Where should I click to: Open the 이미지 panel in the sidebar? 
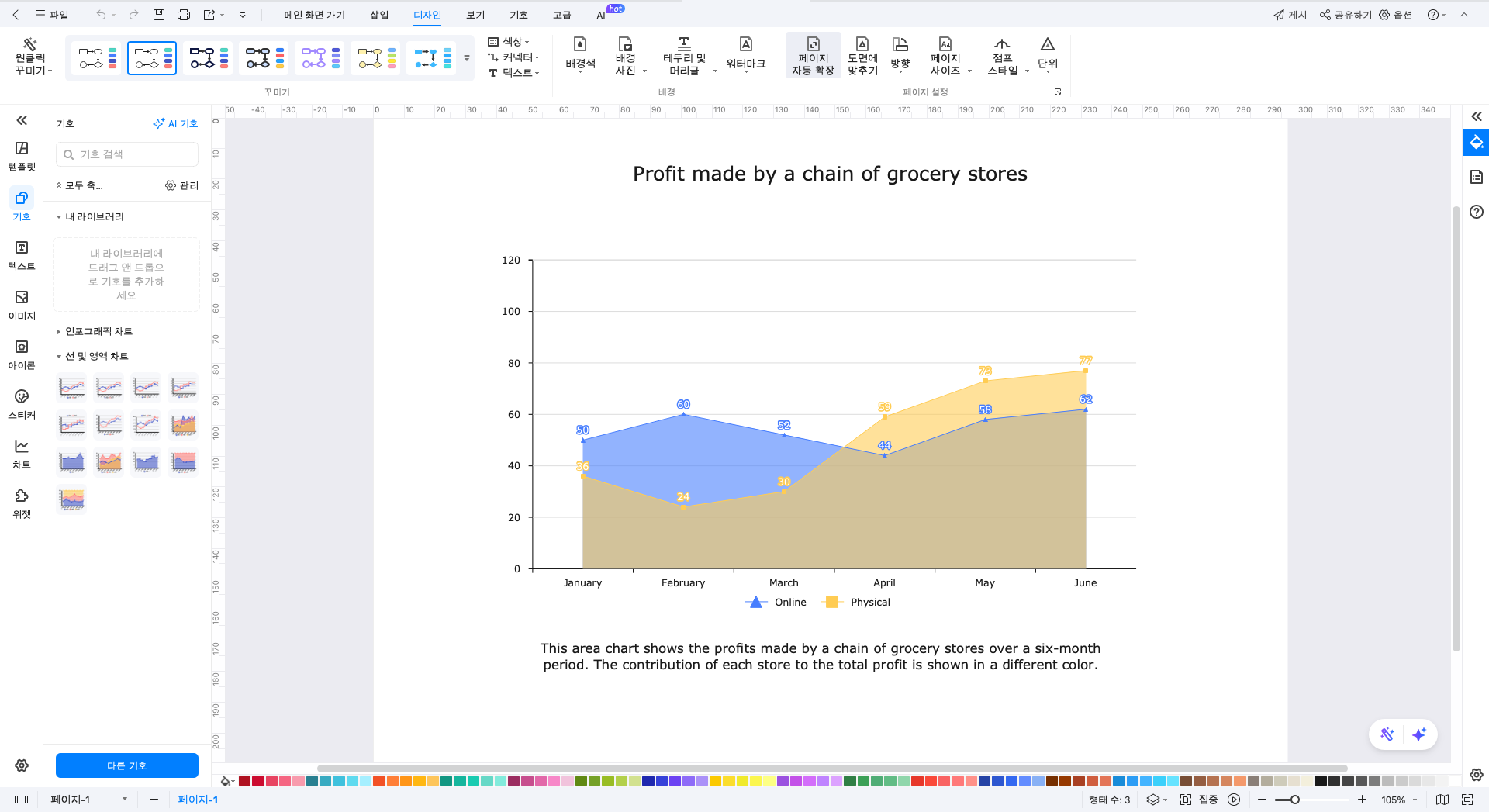pyautogui.click(x=21, y=304)
